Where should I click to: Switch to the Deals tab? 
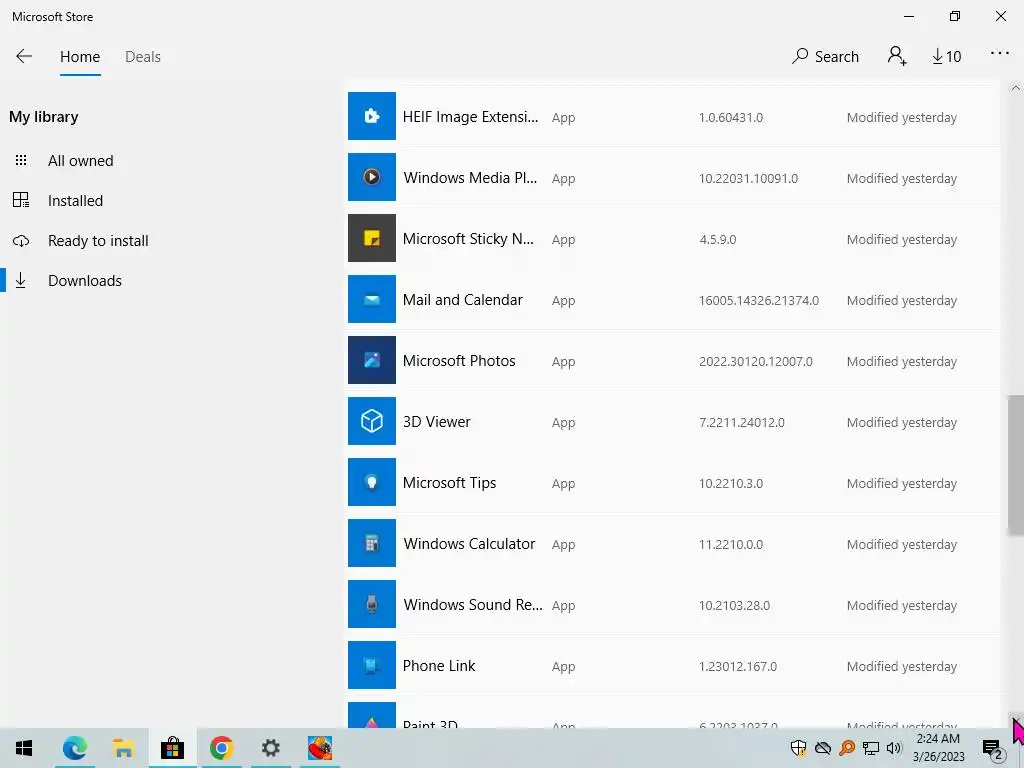pyautogui.click(x=143, y=57)
